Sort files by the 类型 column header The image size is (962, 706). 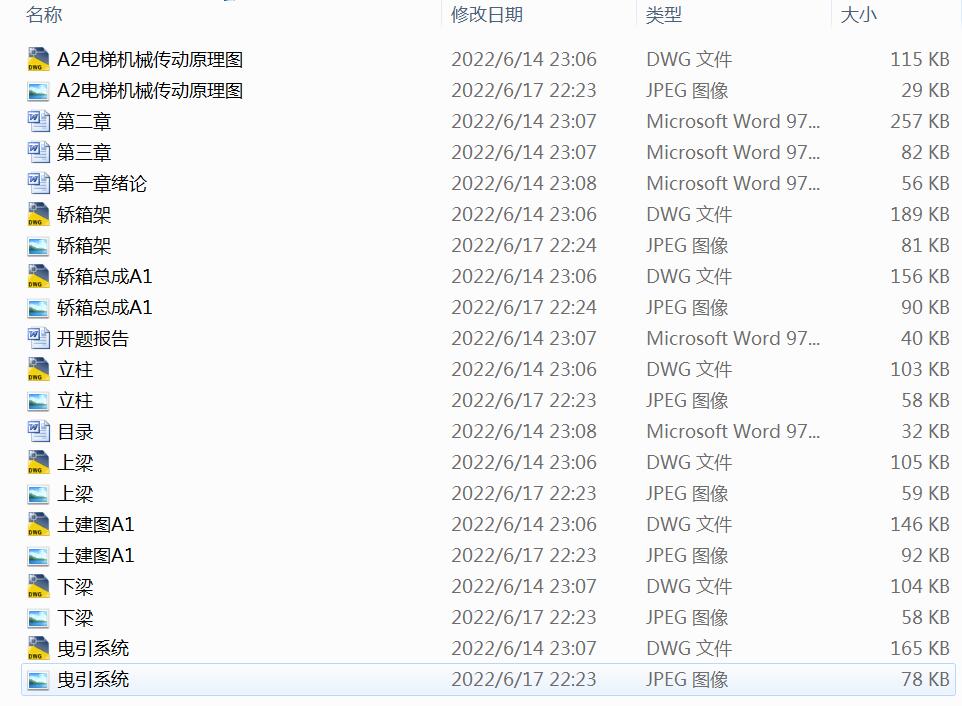pyautogui.click(x=664, y=14)
